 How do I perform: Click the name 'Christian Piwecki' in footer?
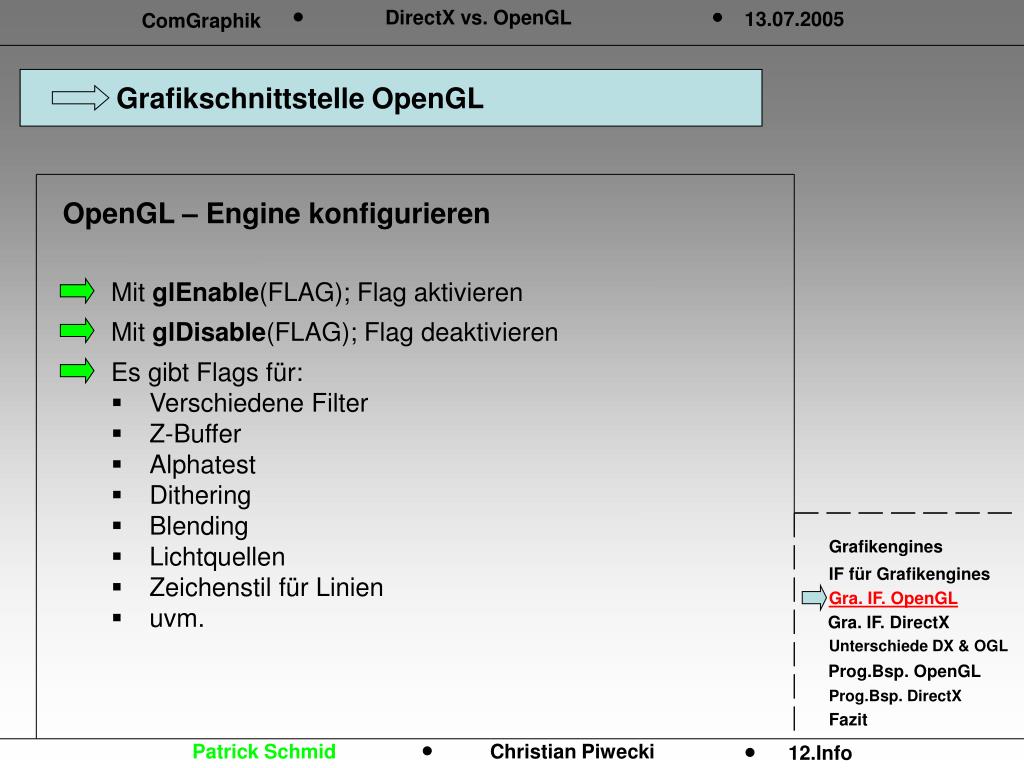pyautogui.click(x=572, y=752)
